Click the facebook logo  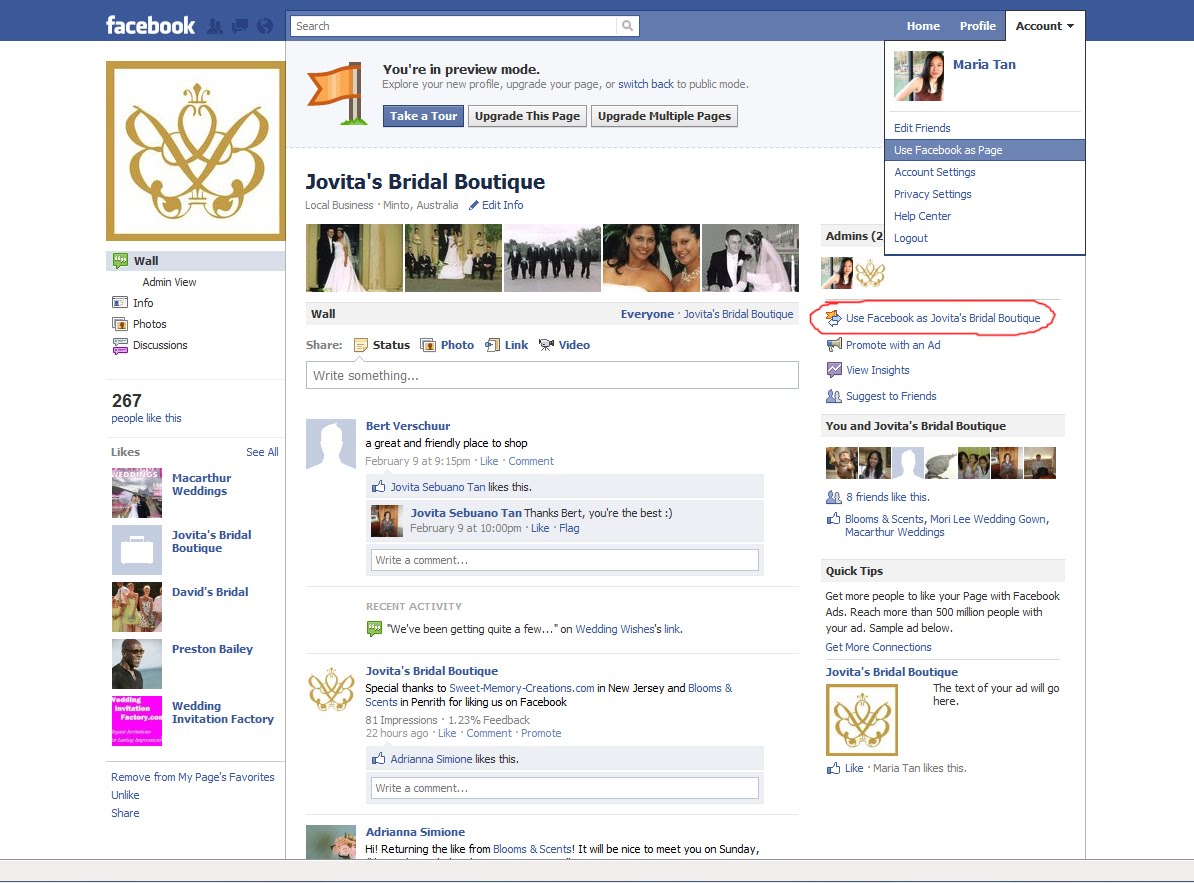(x=150, y=26)
